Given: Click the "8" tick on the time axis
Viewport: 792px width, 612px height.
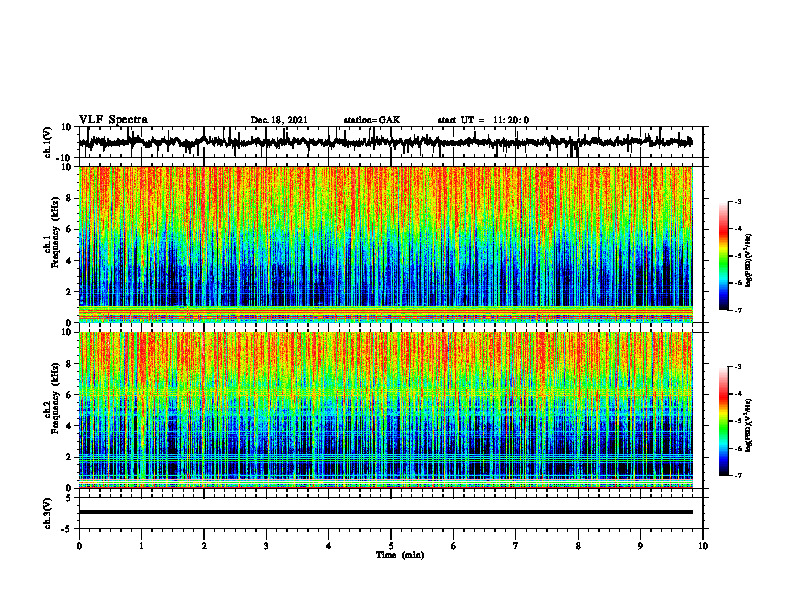Looking at the screenshot, I should click(578, 546).
